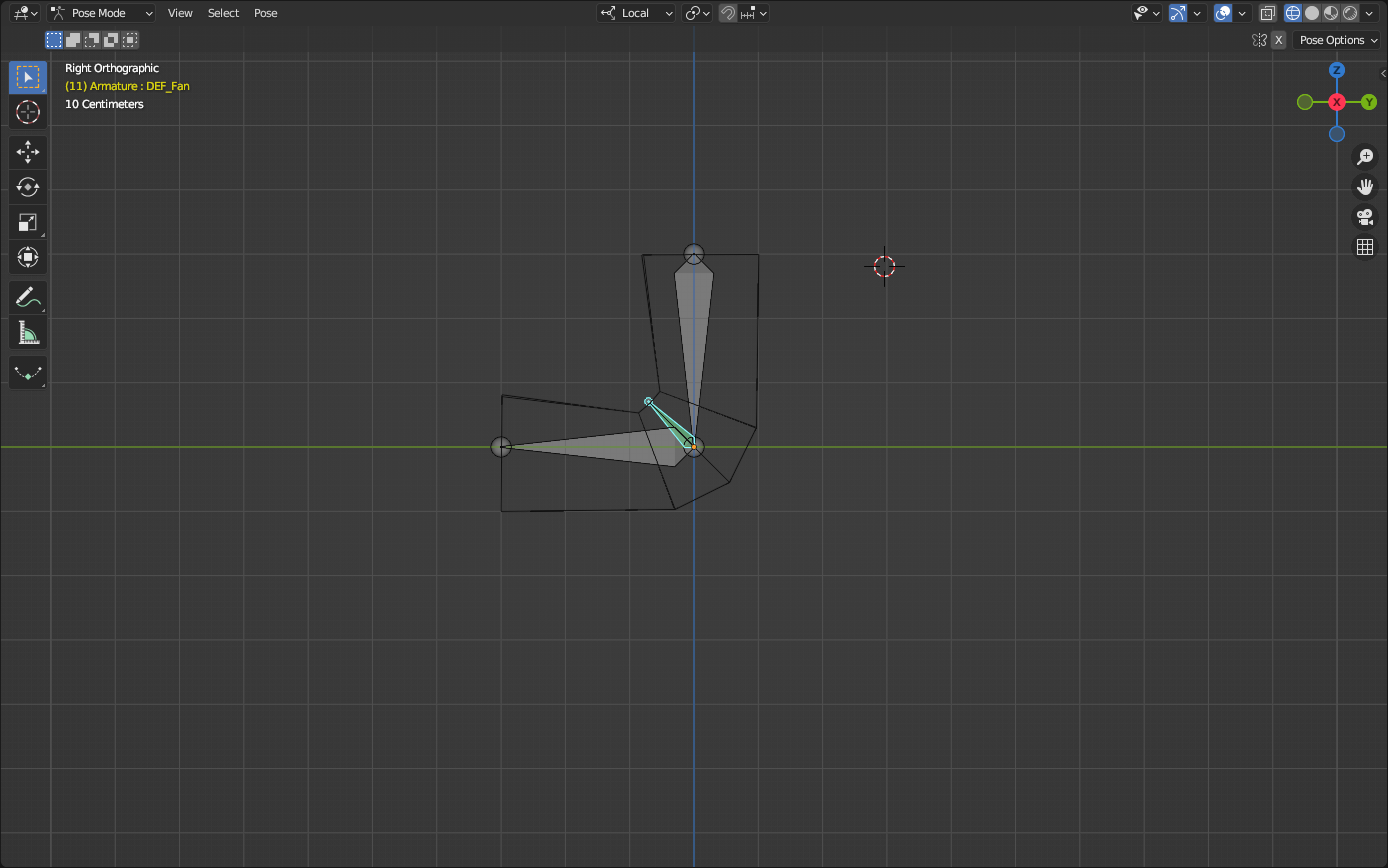Pick the Scale tool
This screenshot has height=868, width=1388.
28,222
